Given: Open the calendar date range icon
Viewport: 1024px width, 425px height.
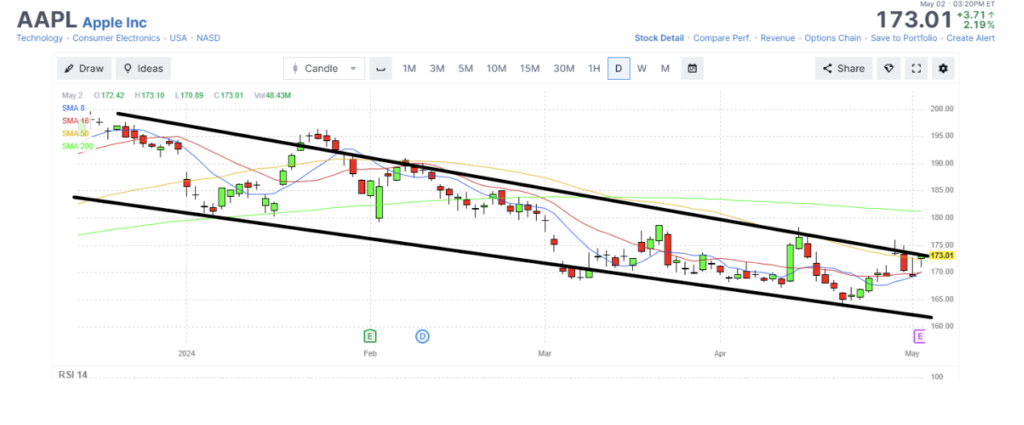Looking at the screenshot, I should click(x=692, y=69).
